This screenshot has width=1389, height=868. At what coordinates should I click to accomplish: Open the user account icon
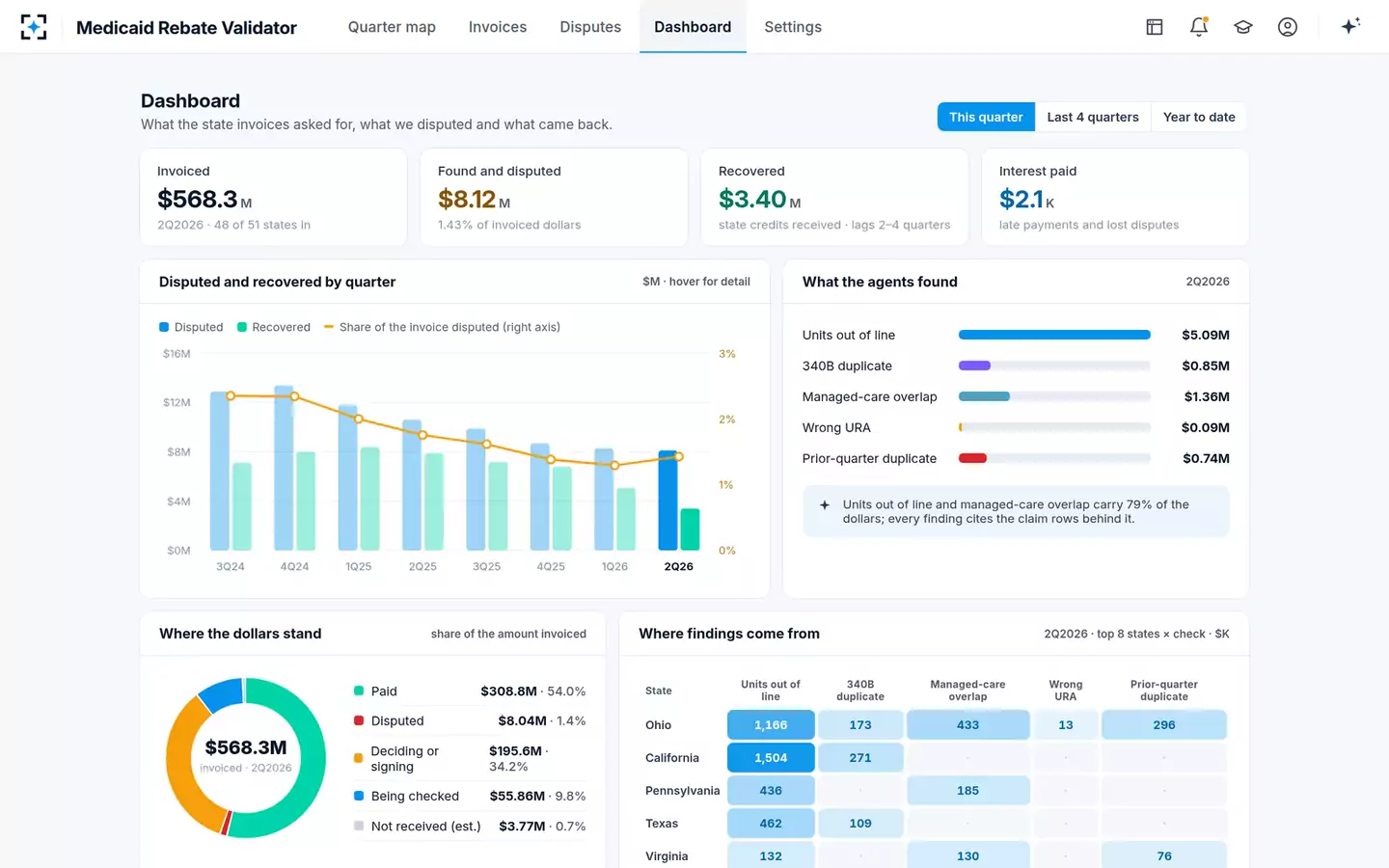tap(1288, 27)
